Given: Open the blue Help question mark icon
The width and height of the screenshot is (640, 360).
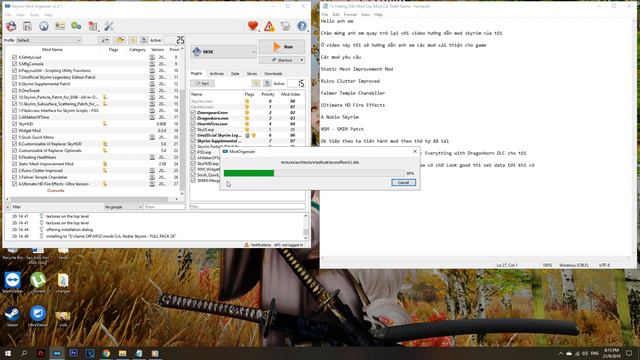Looking at the screenshot, I should [x=302, y=26].
